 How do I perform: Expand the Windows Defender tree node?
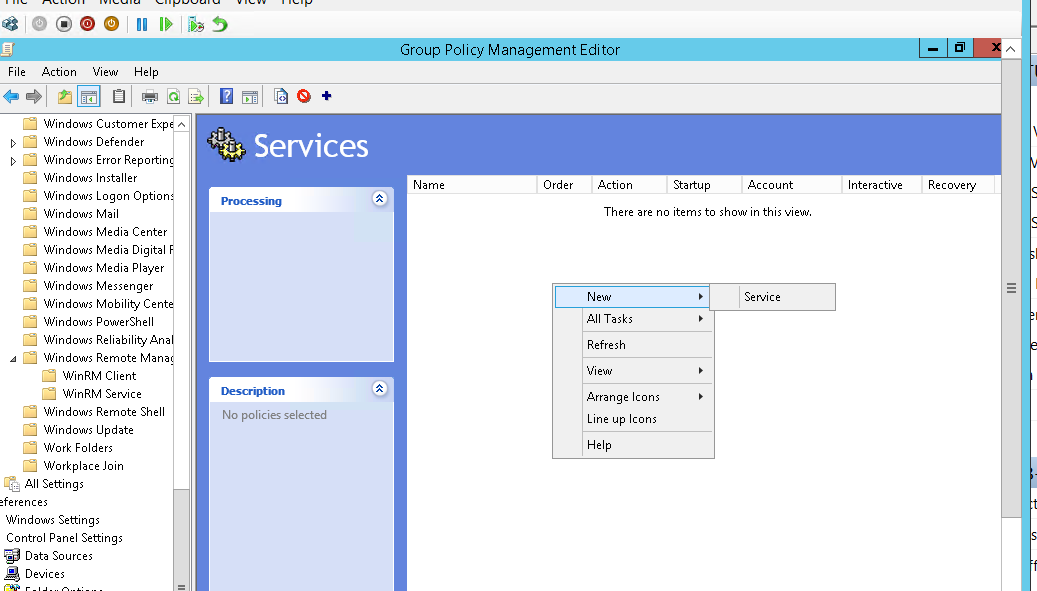(x=13, y=142)
